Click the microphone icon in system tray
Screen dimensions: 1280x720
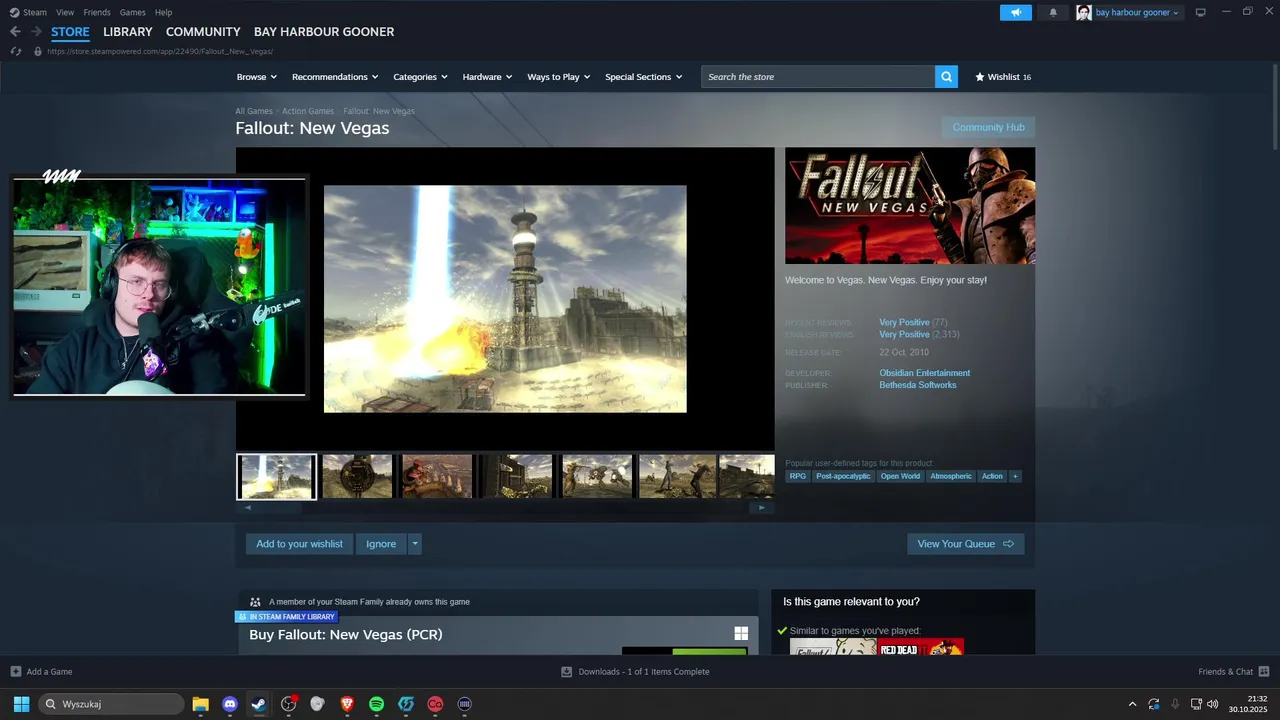[x=1175, y=704]
